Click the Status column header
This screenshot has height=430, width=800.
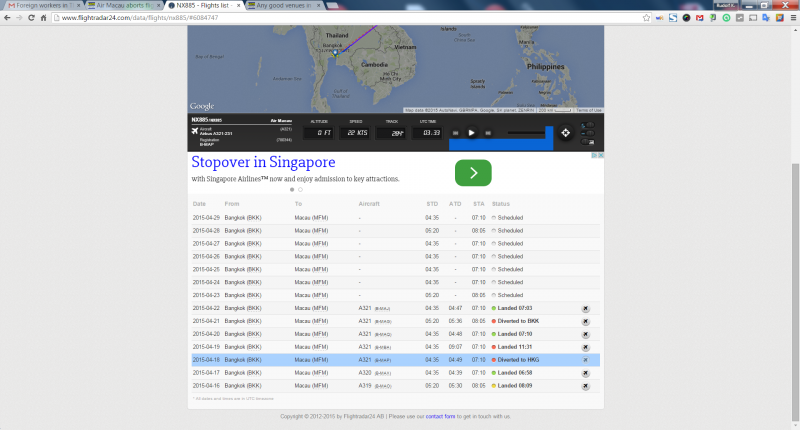click(x=501, y=204)
